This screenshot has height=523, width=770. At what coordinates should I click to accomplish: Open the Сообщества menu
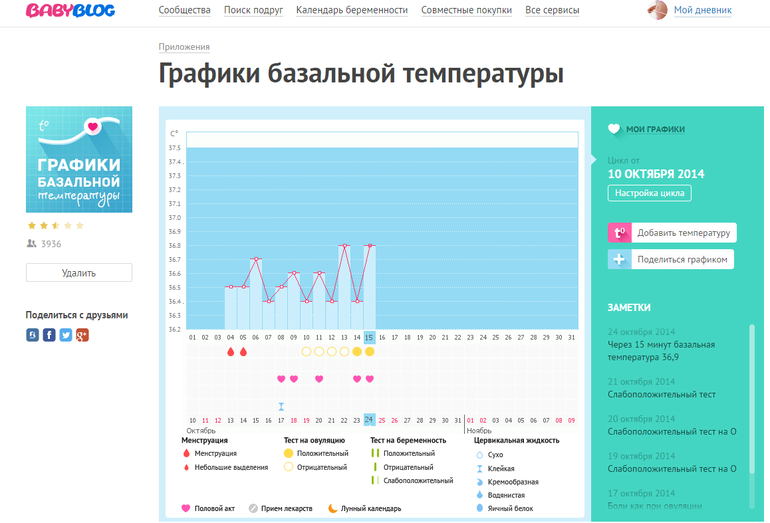185,10
